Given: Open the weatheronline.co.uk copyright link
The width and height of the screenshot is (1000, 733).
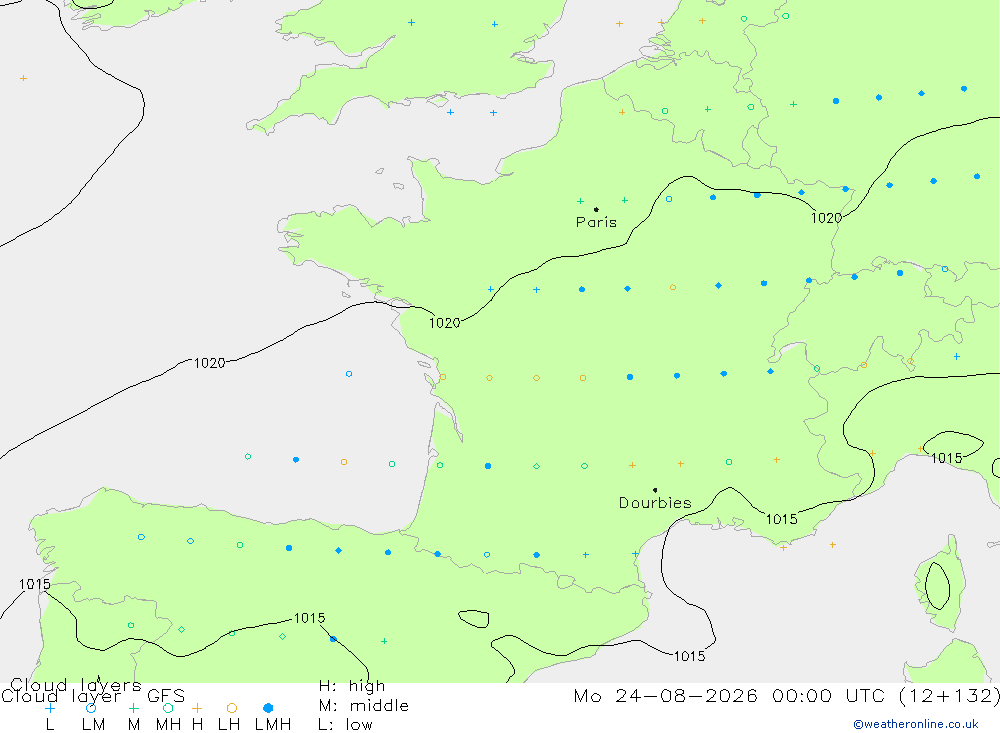Looking at the screenshot, I should pos(916,724).
